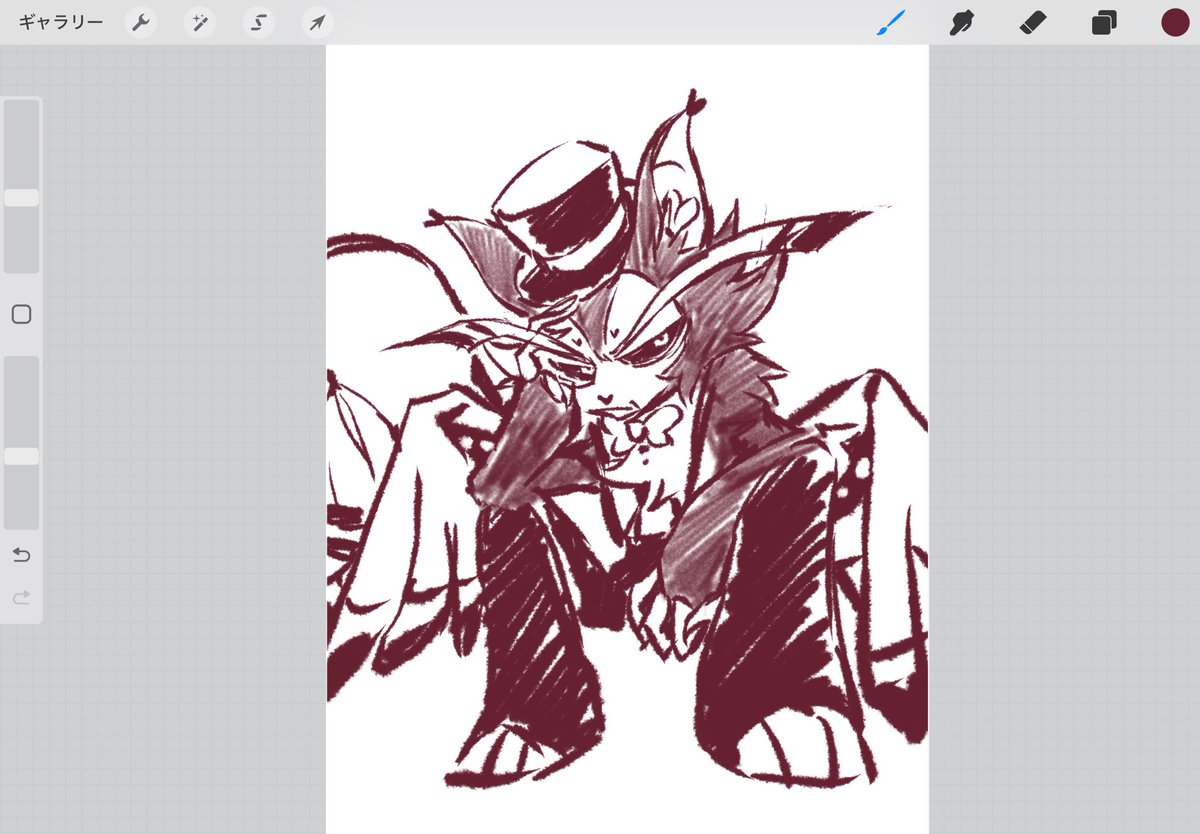The image size is (1200, 834).
Task: Redo the last undone stroke
Action: (x=21, y=597)
